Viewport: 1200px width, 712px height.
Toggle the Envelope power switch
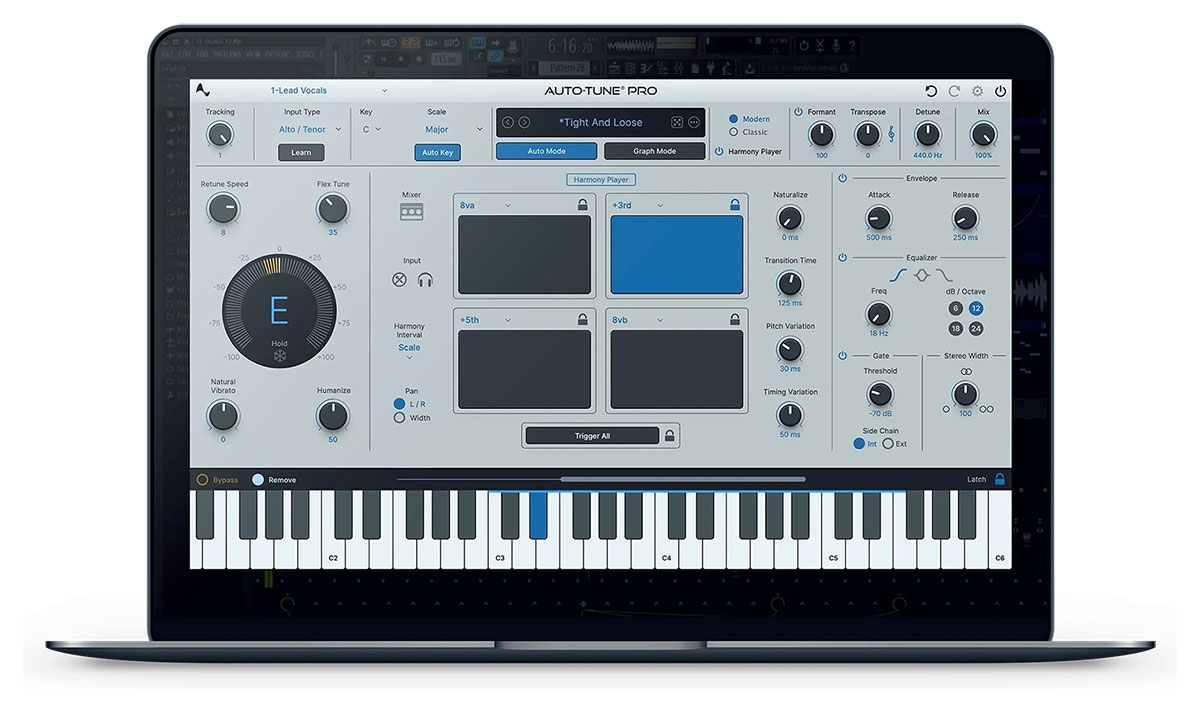[x=842, y=178]
